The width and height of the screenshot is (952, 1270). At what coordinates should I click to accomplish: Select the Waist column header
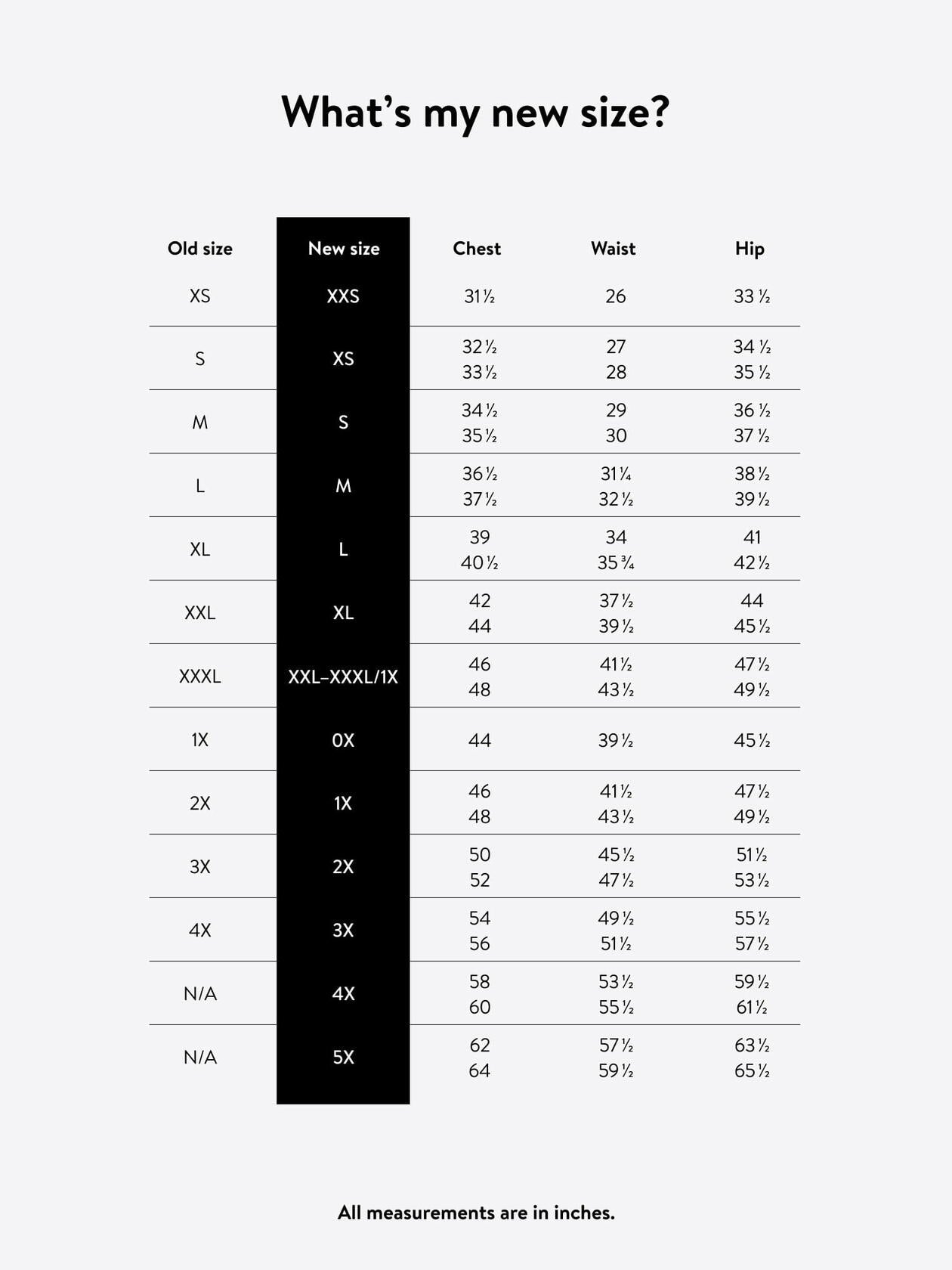(613, 249)
